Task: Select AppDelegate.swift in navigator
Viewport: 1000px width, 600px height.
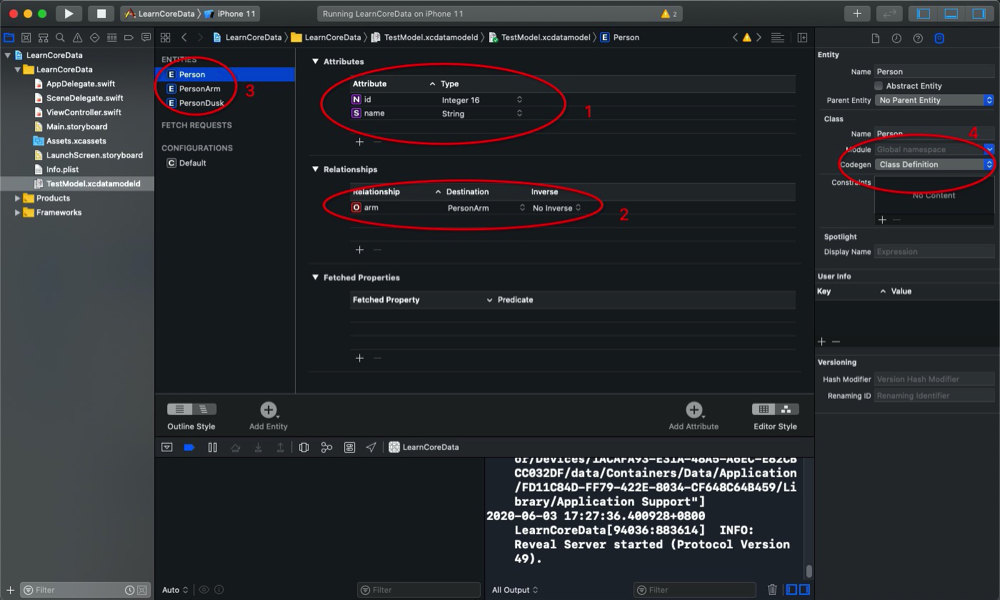Action: [80, 84]
